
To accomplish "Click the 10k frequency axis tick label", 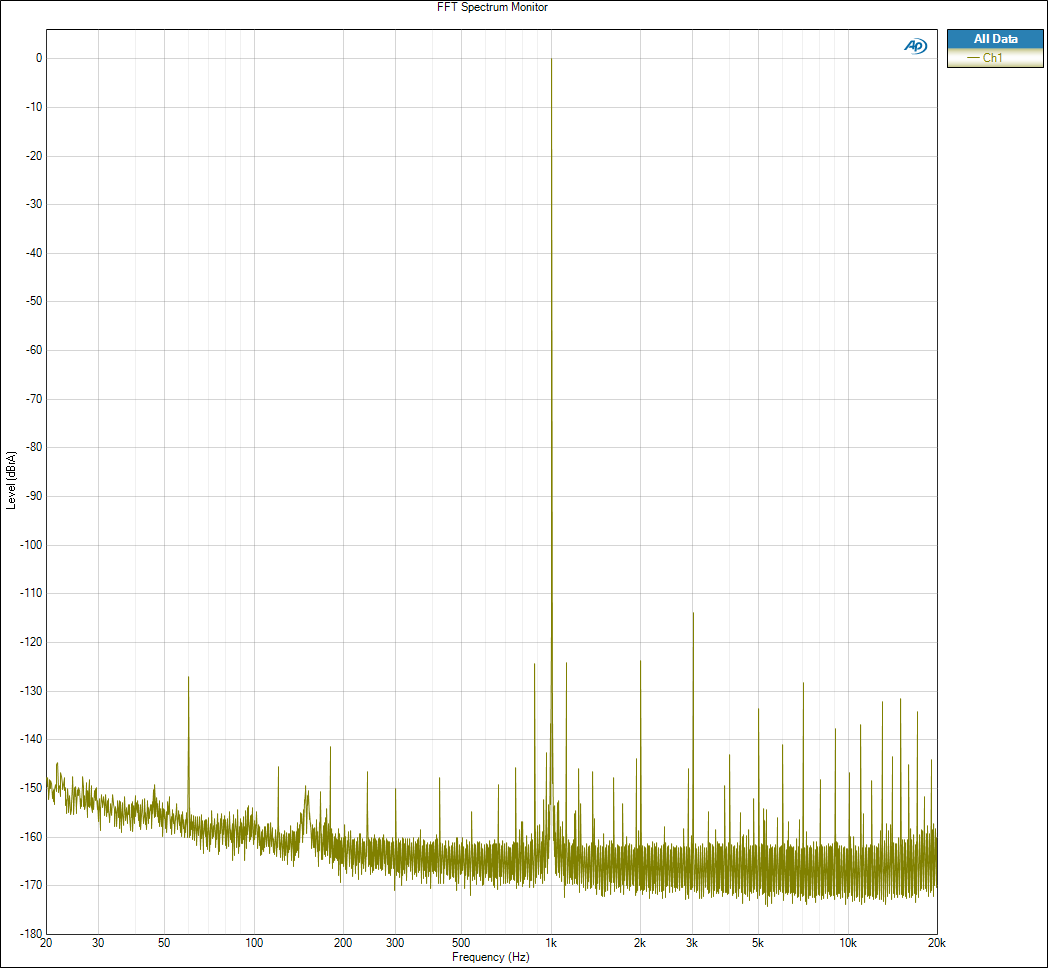I will 847,943.
